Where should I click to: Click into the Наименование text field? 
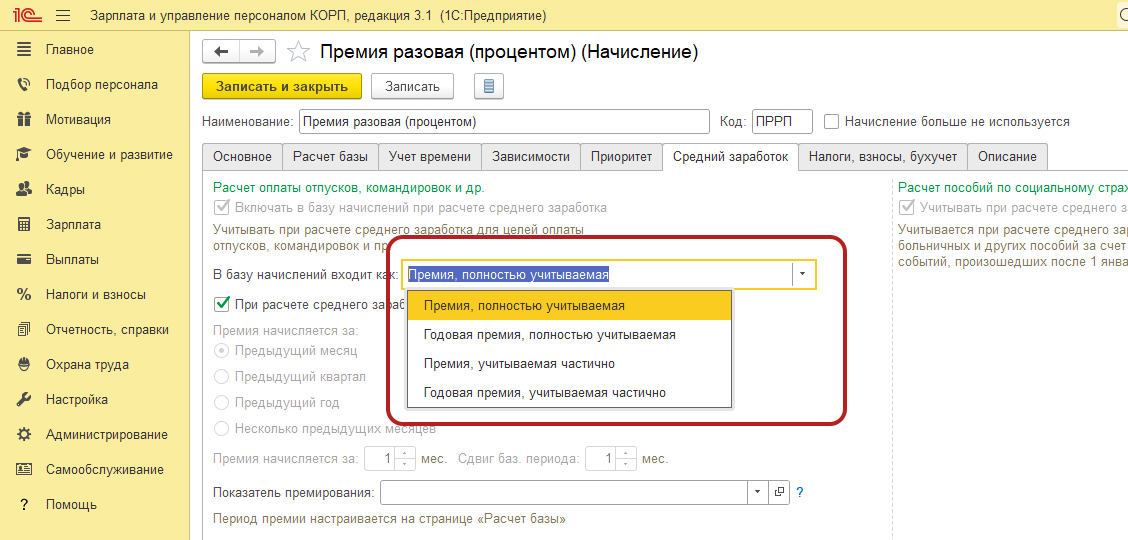click(502, 122)
